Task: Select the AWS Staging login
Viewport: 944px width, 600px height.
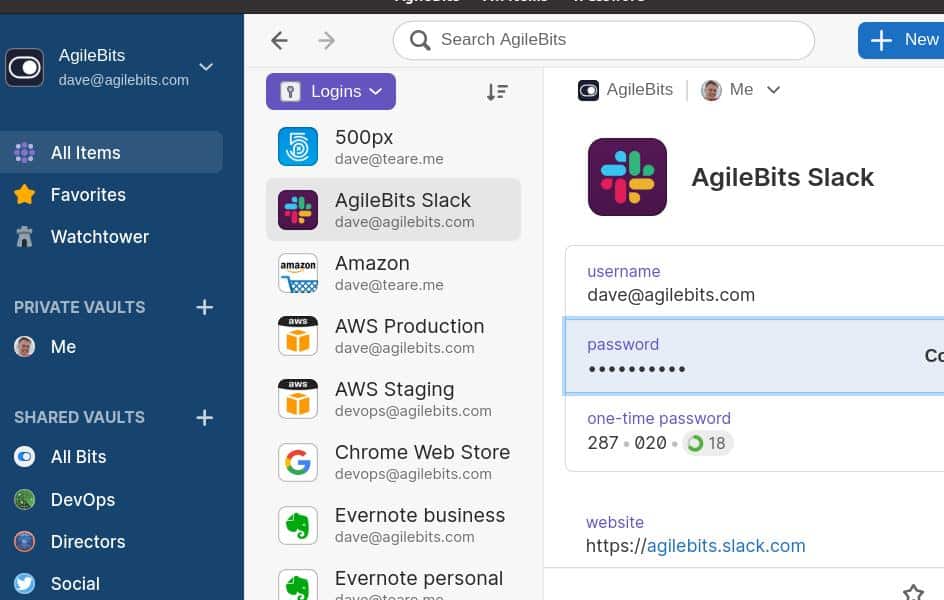Action: 393,399
